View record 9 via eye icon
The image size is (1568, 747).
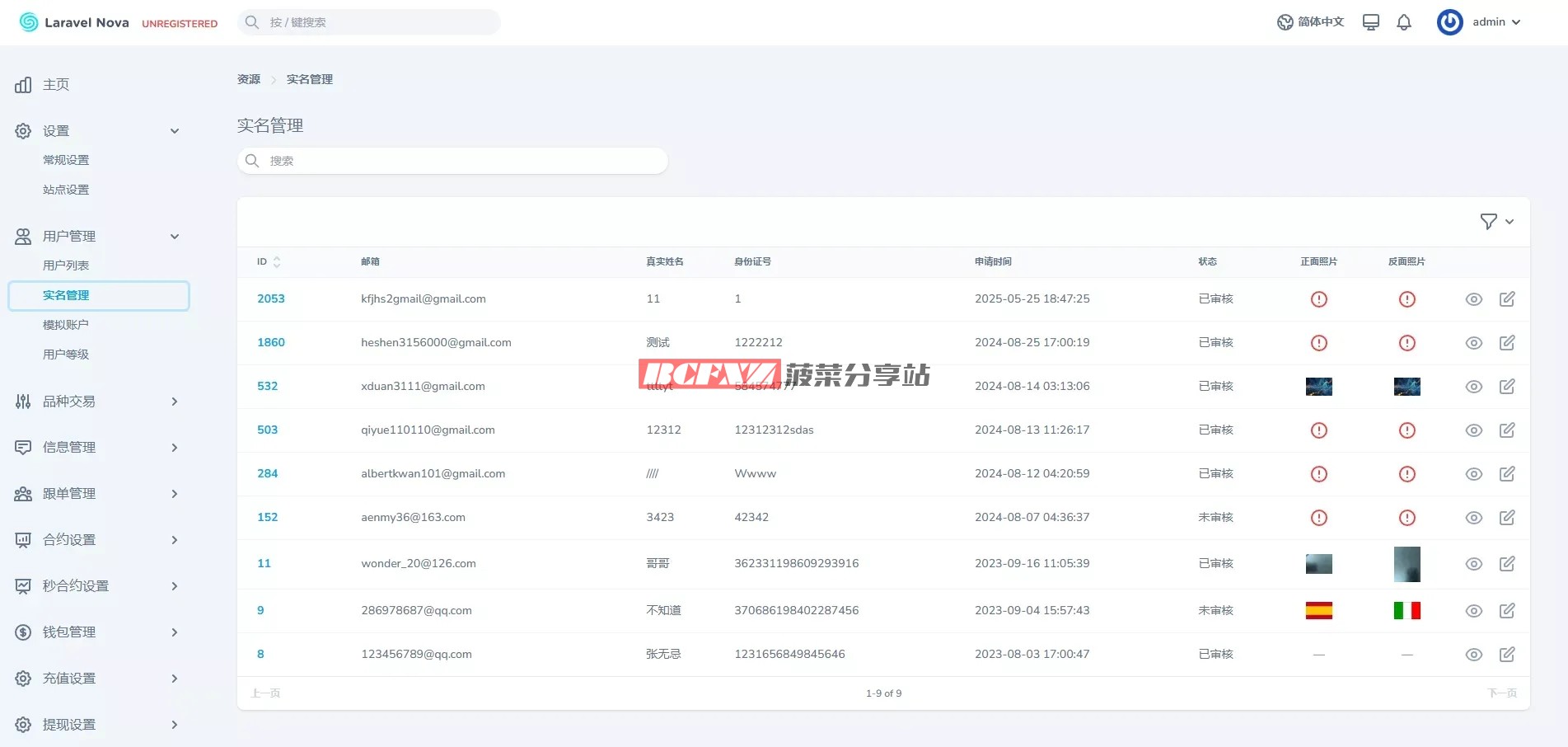click(x=1473, y=611)
